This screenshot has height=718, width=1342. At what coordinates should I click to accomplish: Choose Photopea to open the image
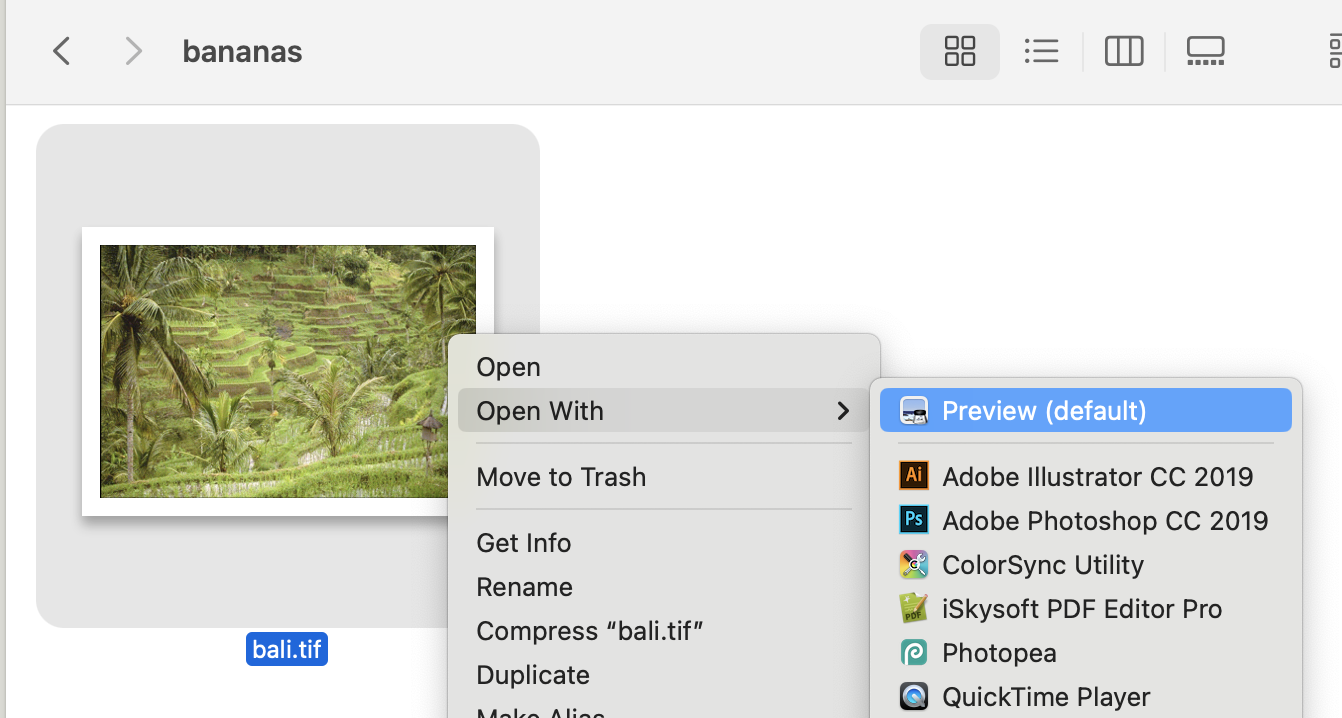pos(999,652)
